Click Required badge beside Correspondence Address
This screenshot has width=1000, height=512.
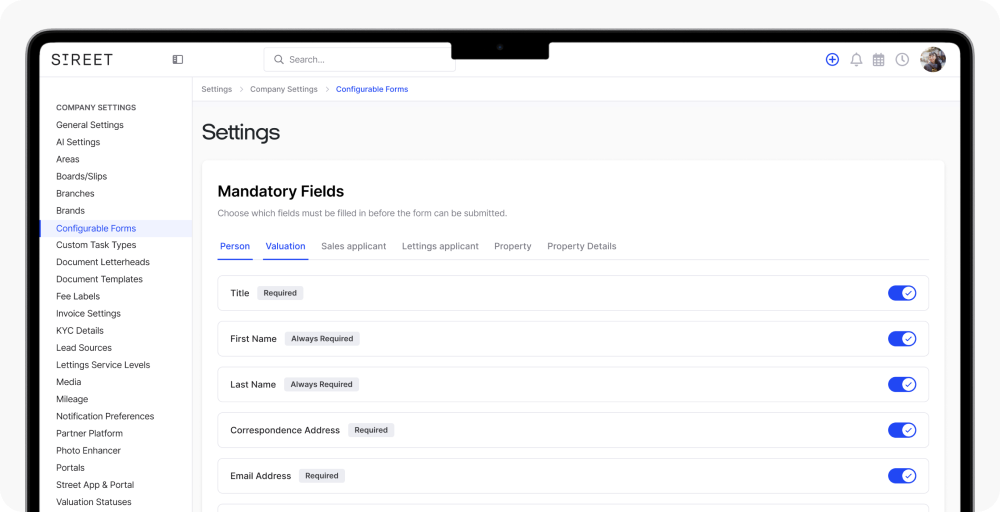pyautogui.click(x=371, y=430)
